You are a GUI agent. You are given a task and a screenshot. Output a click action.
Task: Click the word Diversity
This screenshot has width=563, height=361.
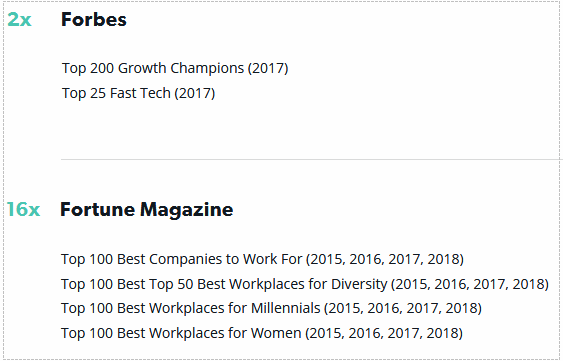tap(359, 284)
